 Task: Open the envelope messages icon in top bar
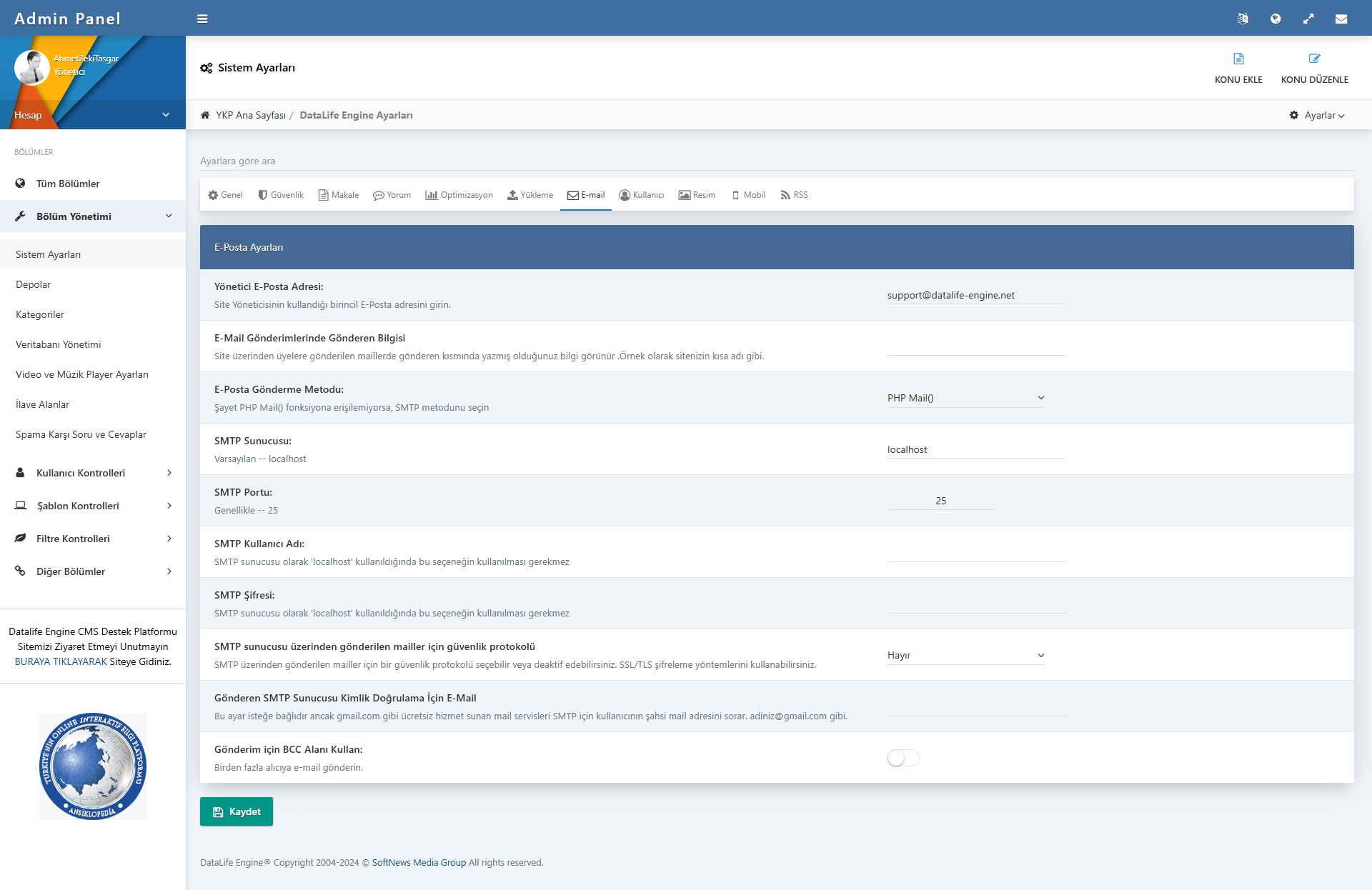tap(1341, 19)
